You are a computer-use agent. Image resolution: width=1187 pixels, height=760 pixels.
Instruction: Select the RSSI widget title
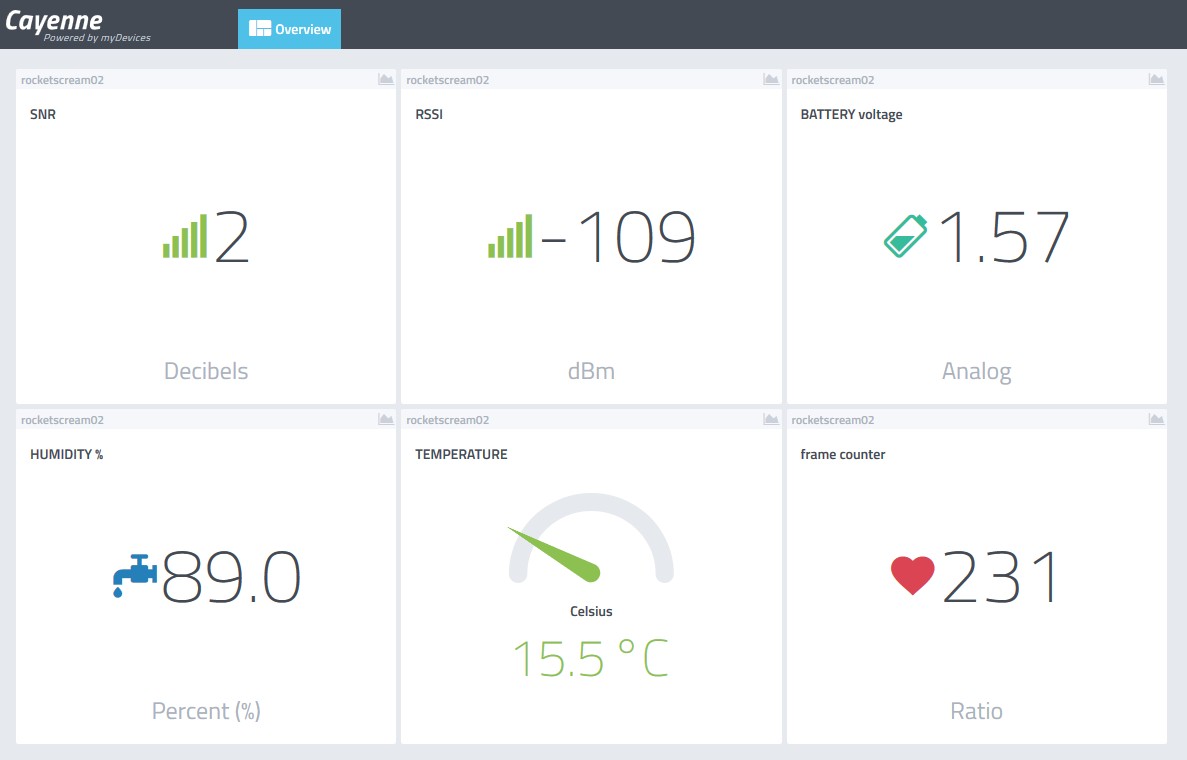429,114
